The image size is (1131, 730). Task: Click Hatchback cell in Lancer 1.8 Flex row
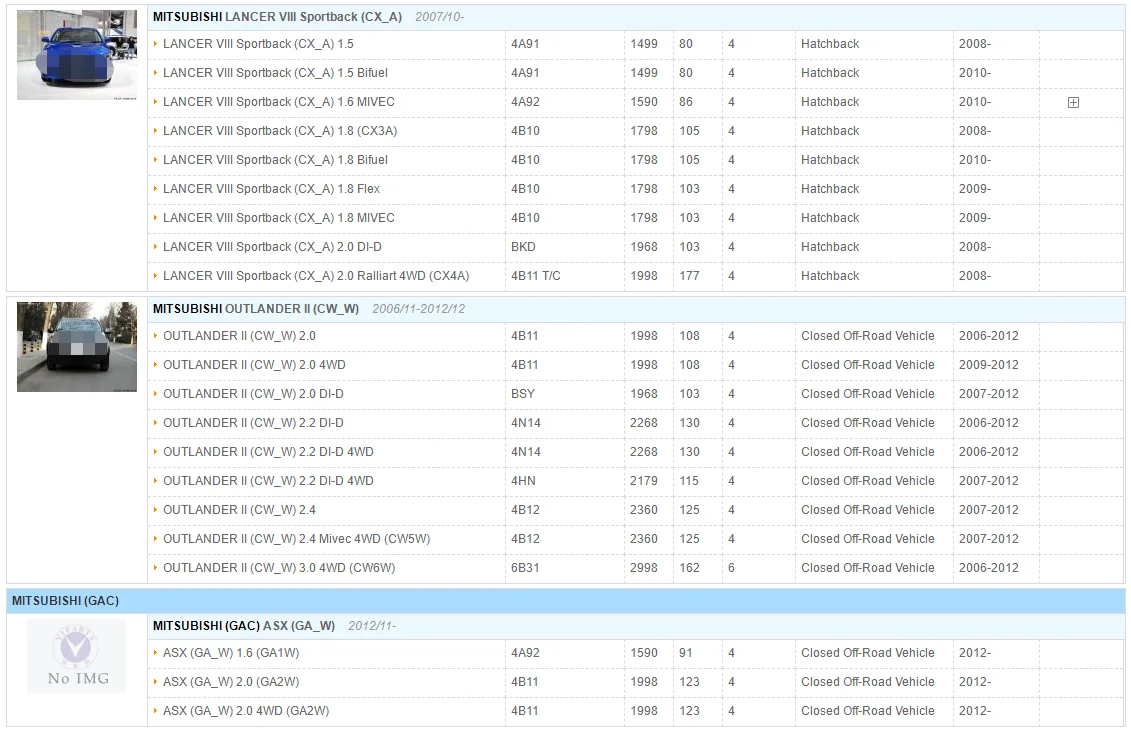[830, 188]
